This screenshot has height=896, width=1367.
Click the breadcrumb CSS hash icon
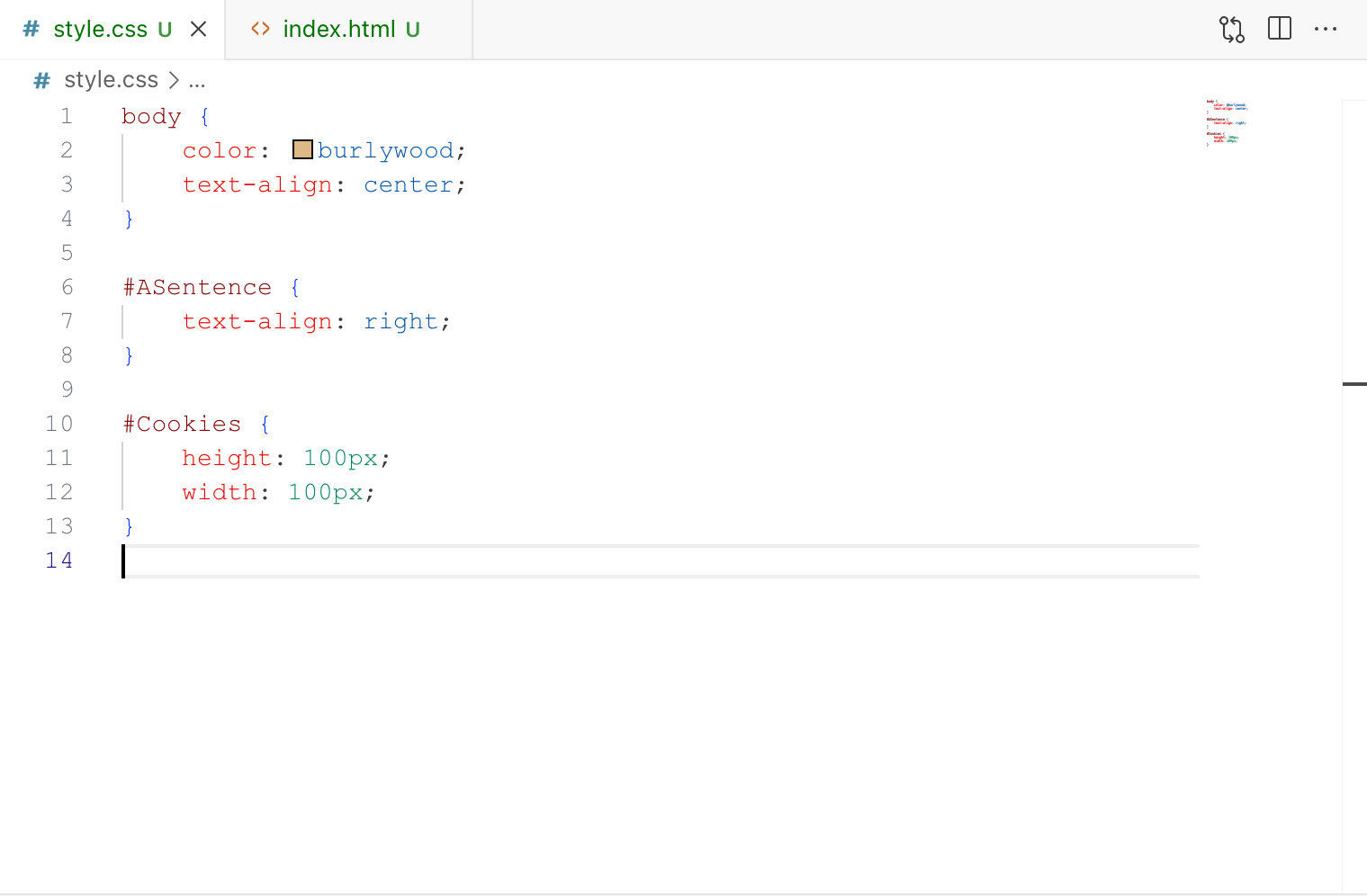click(41, 81)
